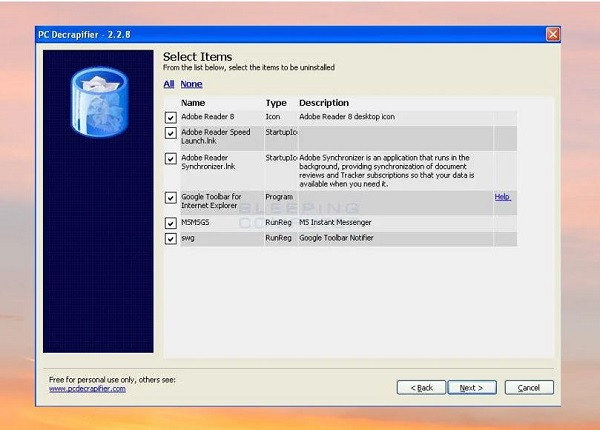Visit the www.pcdecrapifier.com link

pos(87,389)
